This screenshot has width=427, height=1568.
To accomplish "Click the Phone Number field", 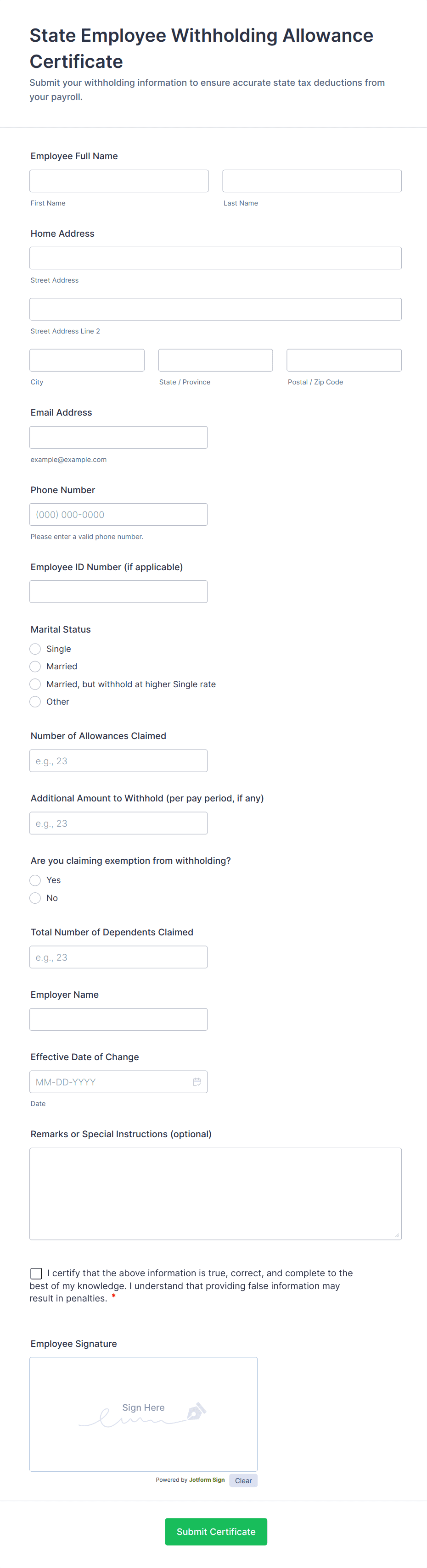I will [119, 514].
